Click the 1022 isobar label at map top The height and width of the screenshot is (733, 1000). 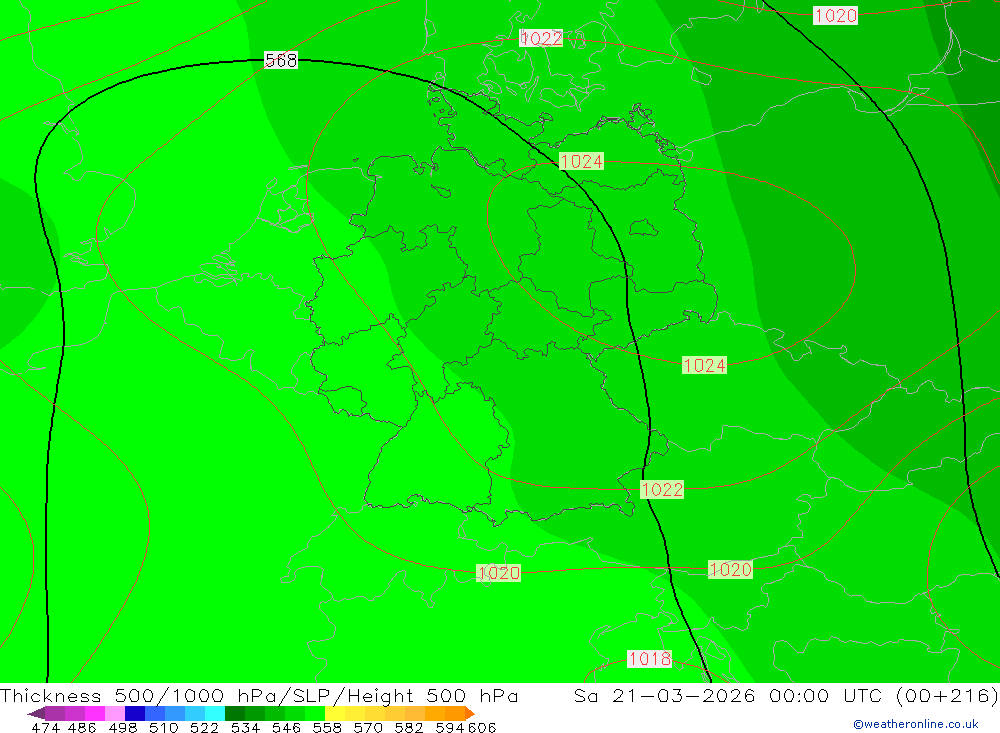tap(541, 38)
